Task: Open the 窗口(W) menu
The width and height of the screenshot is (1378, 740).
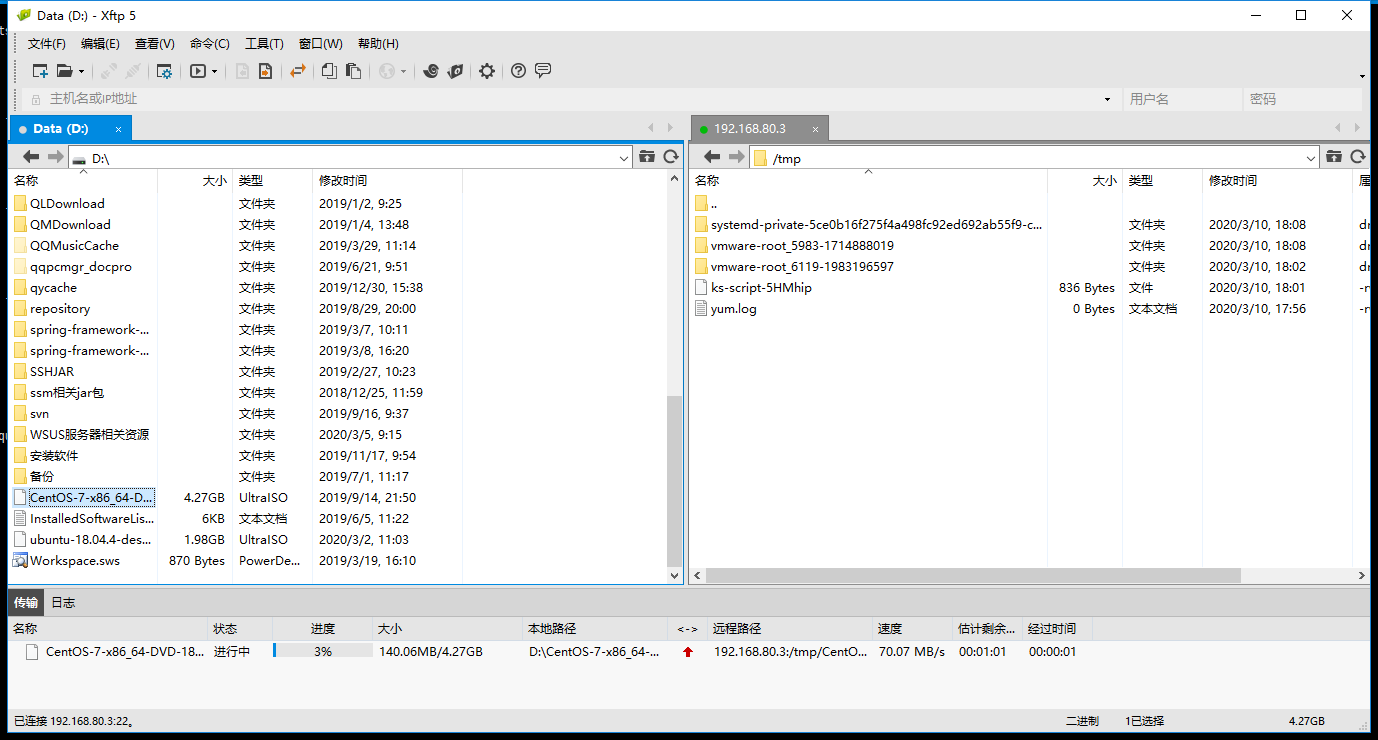Action: [x=321, y=44]
